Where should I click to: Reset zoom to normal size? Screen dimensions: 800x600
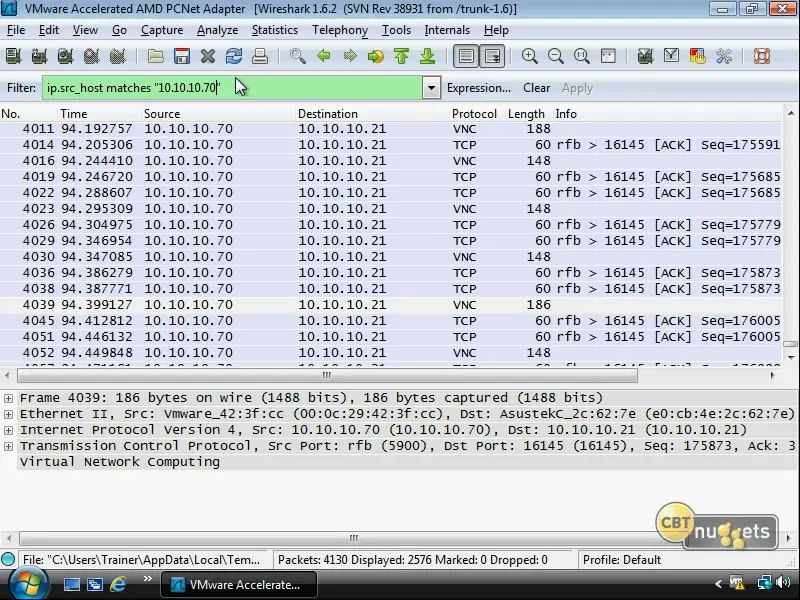(582, 56)
